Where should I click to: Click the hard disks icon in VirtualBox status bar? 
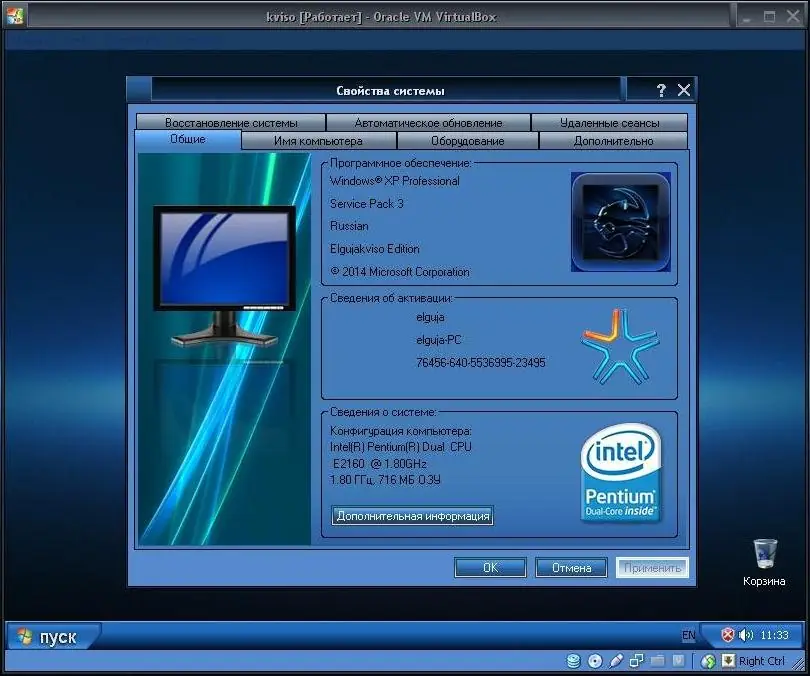pos(574,661)
